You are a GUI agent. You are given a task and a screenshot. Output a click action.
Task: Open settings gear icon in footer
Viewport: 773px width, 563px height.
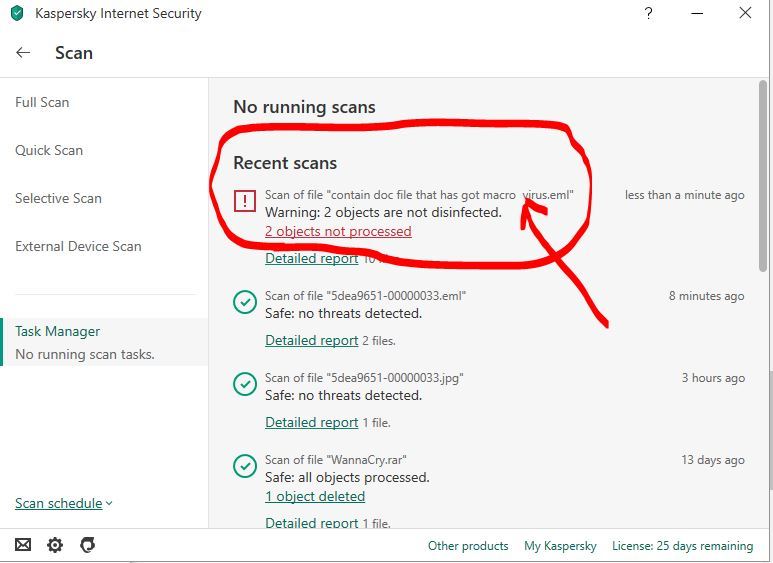(55, 545)
